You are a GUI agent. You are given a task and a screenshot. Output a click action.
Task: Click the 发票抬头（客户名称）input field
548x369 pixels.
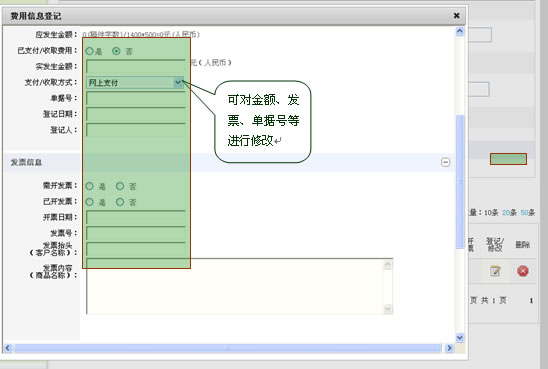coord(136,249)
